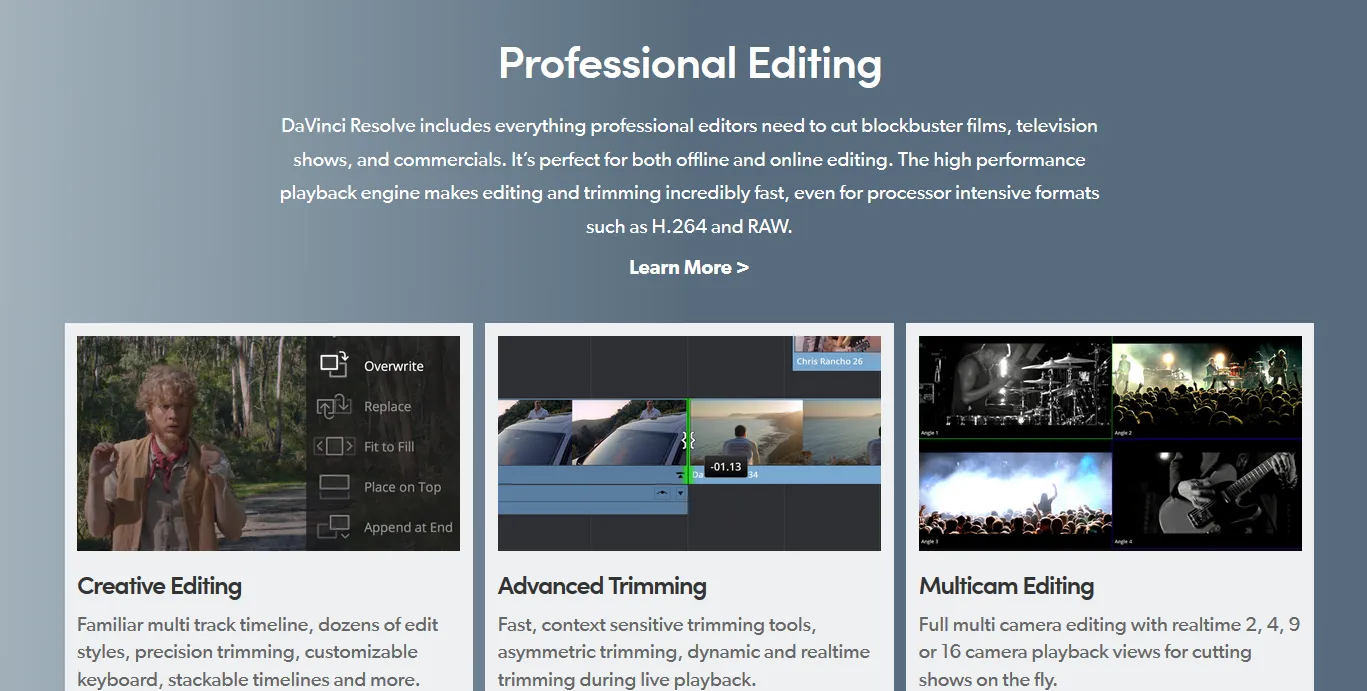
Task: Click the Creative Editing card image
Action: tap(268, 443)
